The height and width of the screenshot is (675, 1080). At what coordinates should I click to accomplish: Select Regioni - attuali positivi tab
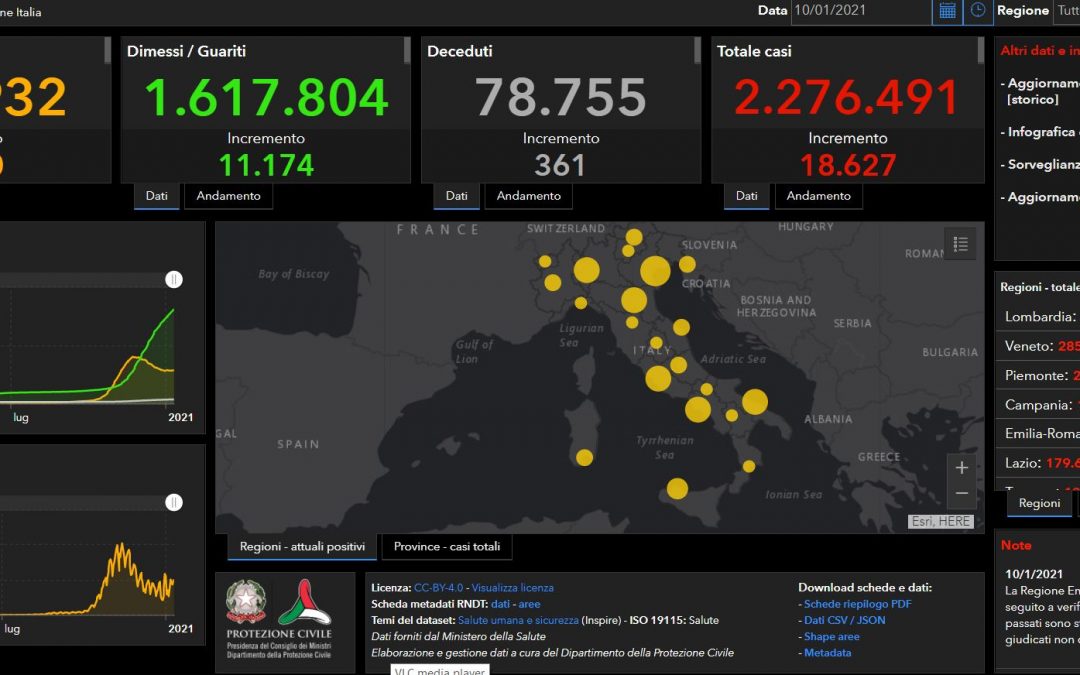[302, 546]
